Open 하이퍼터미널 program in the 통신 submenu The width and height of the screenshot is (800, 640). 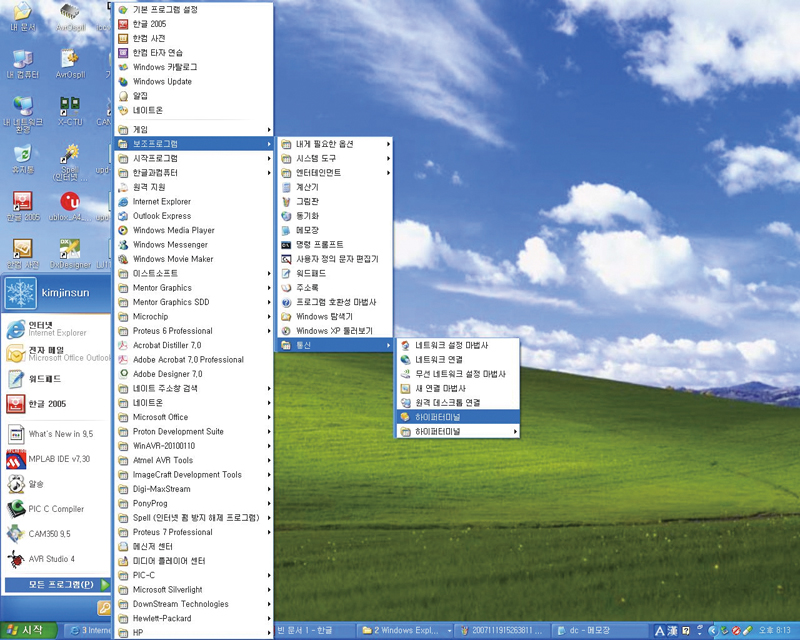[458, 417]
